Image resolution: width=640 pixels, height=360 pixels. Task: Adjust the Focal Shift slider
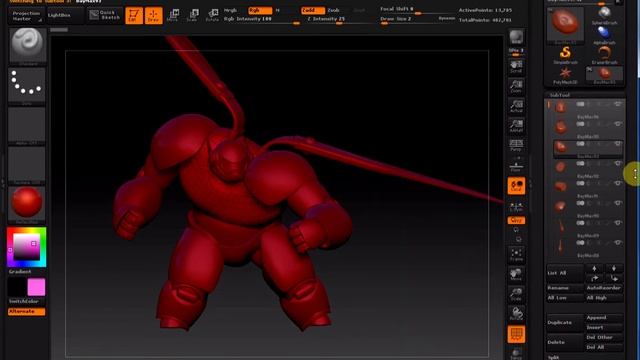(416, 10)
